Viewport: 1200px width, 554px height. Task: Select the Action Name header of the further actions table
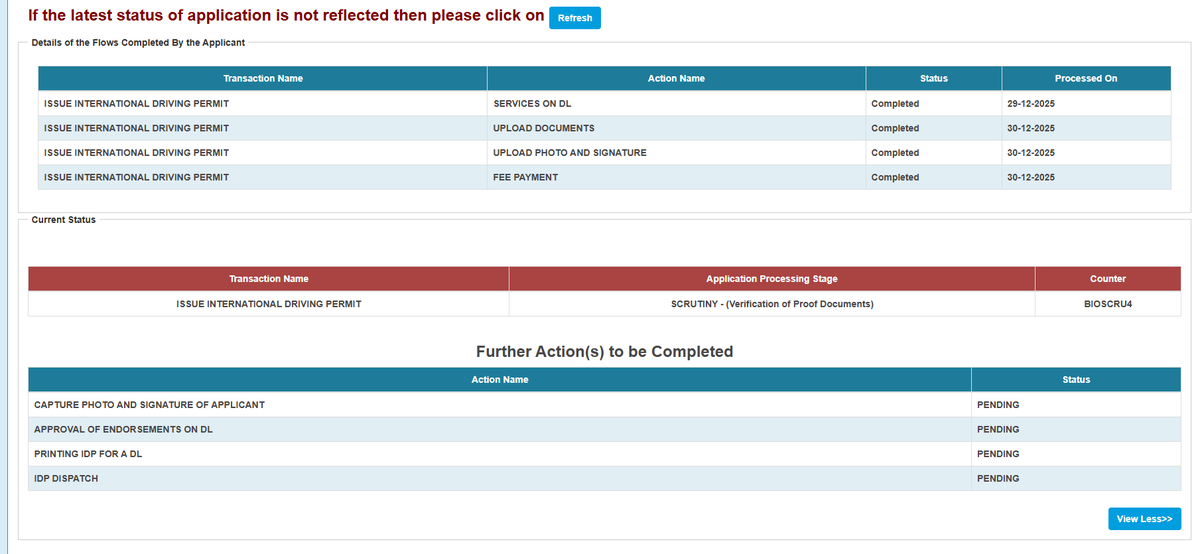point(500,380)
